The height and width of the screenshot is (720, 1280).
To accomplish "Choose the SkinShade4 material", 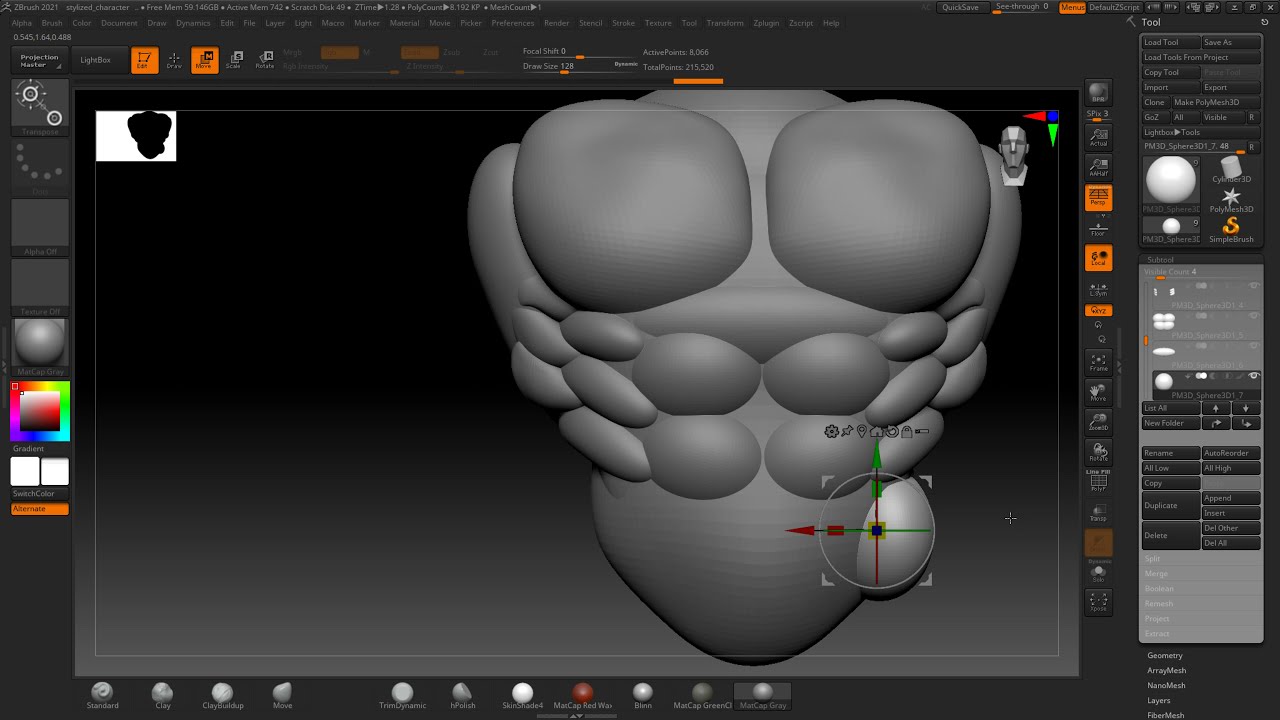I will (x=522, y=696).
